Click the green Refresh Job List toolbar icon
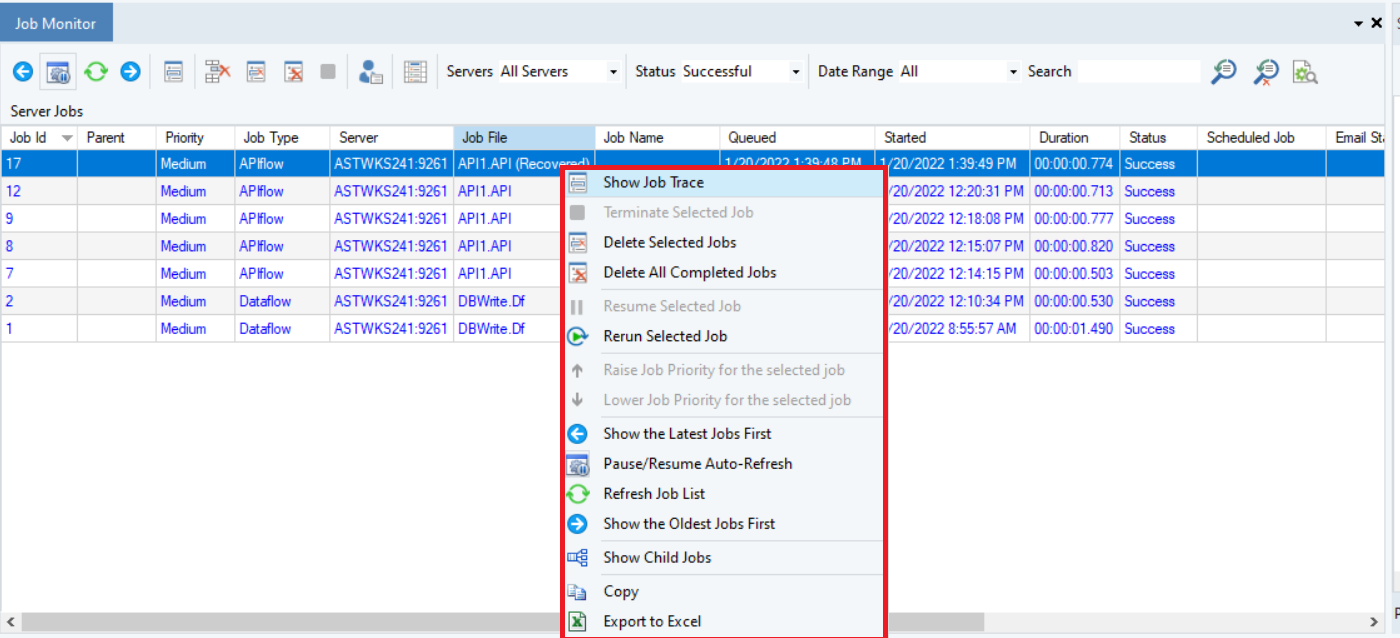 pyautogui.click(x=95, y=72)
